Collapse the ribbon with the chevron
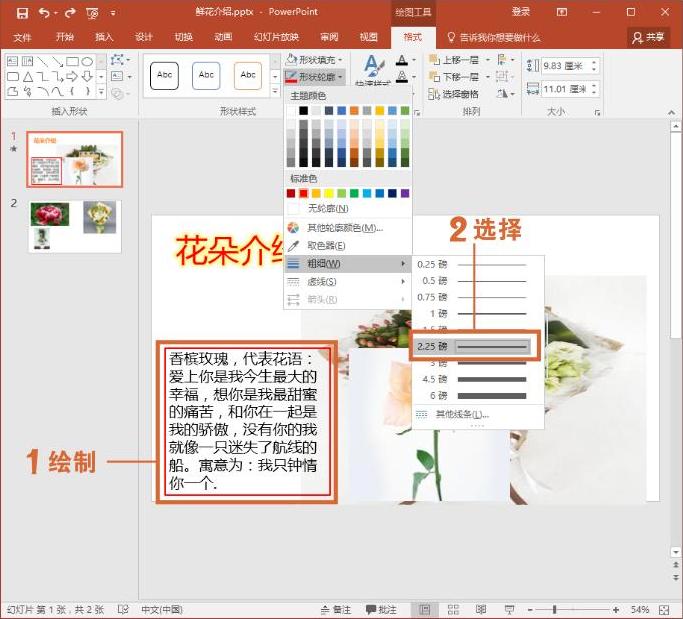 [671, 113]
